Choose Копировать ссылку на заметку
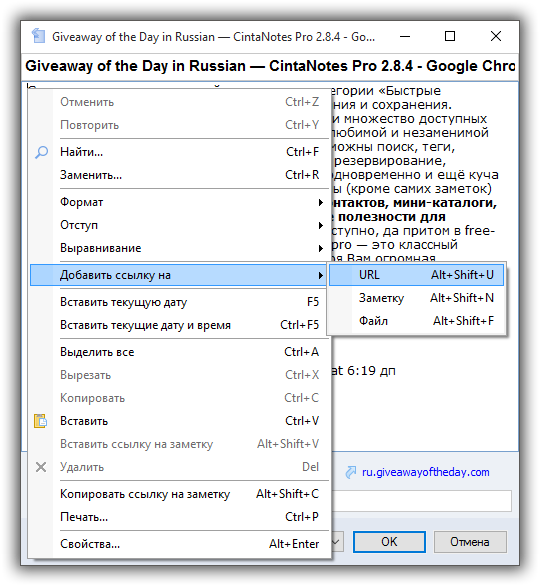The width and height of the screenshot is (540, 586). [x=179, y=494]
